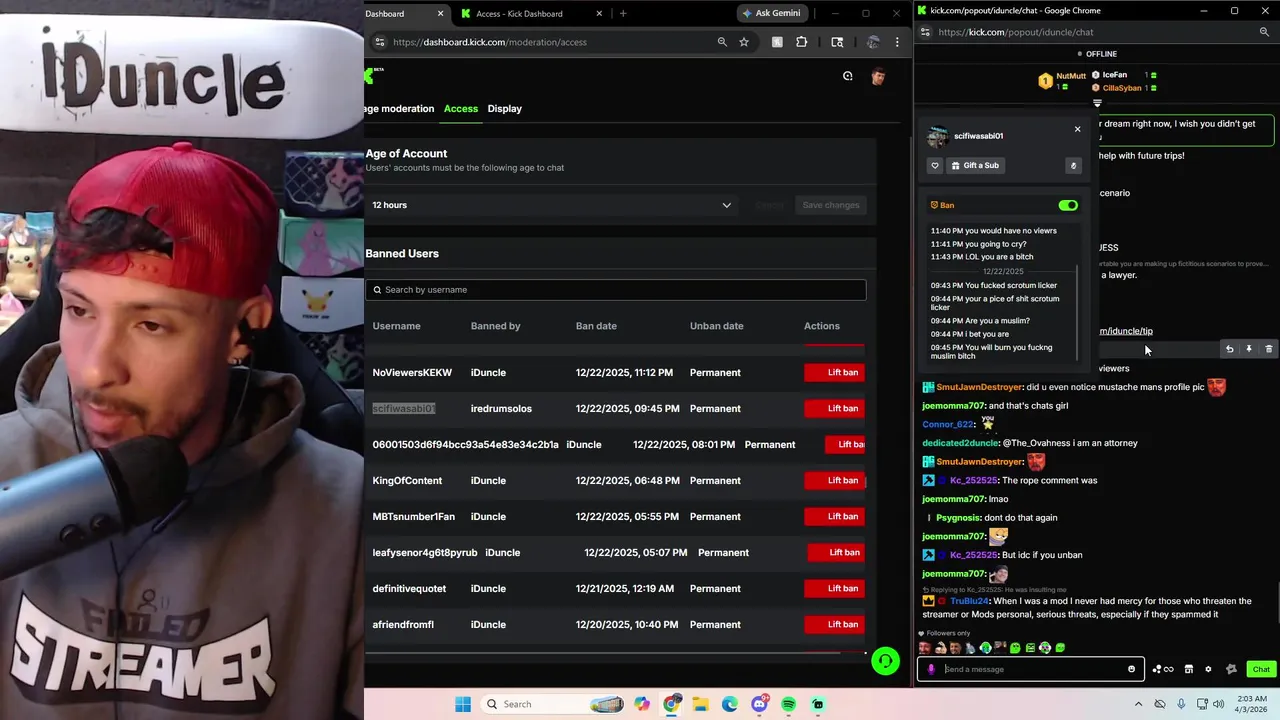Lift ban for NoViewersKEKW
This screenshot has width=1280, height=720.
(835, 372)
